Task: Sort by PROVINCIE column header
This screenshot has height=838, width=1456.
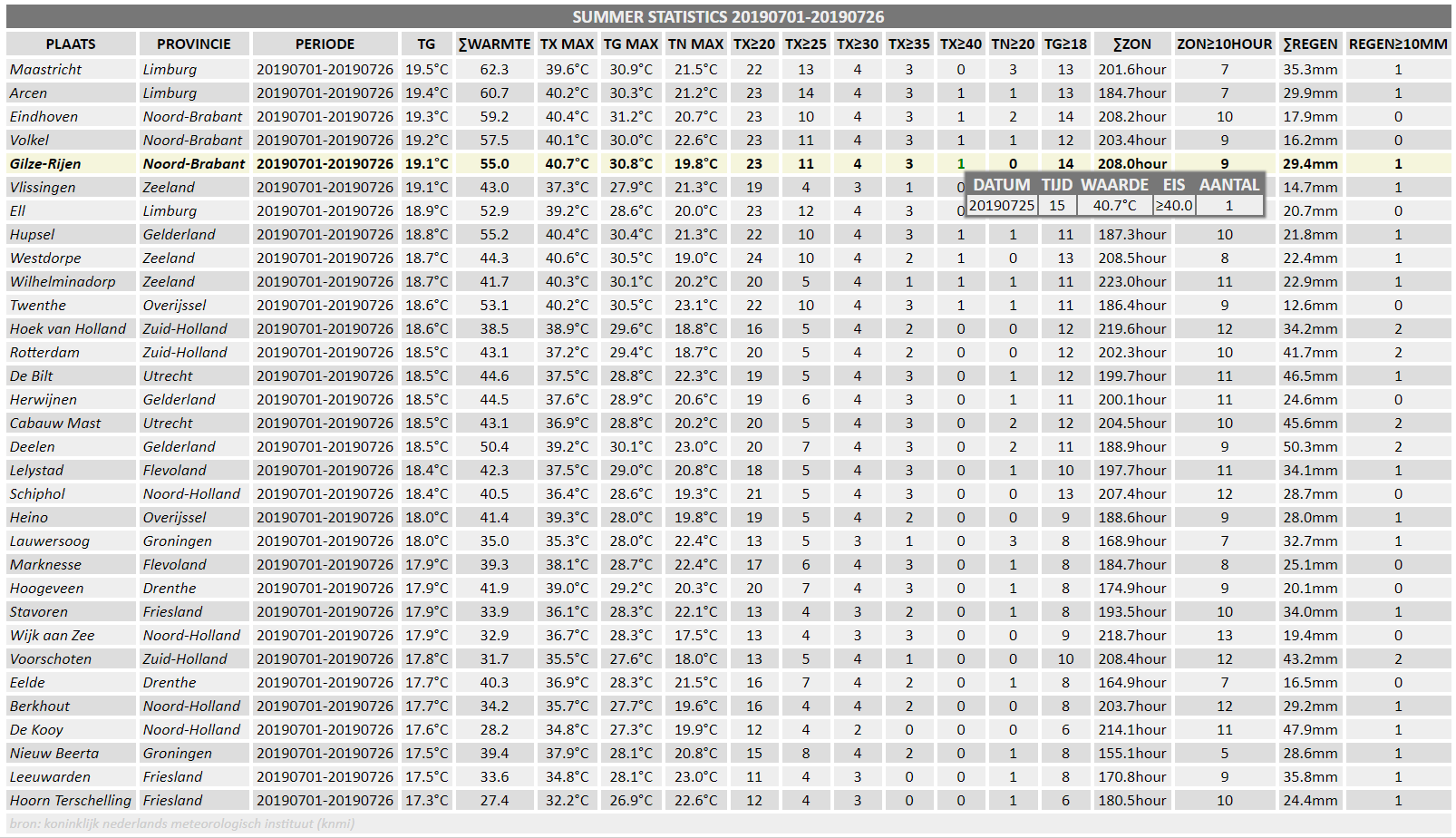Action: (x=194, y=44)
